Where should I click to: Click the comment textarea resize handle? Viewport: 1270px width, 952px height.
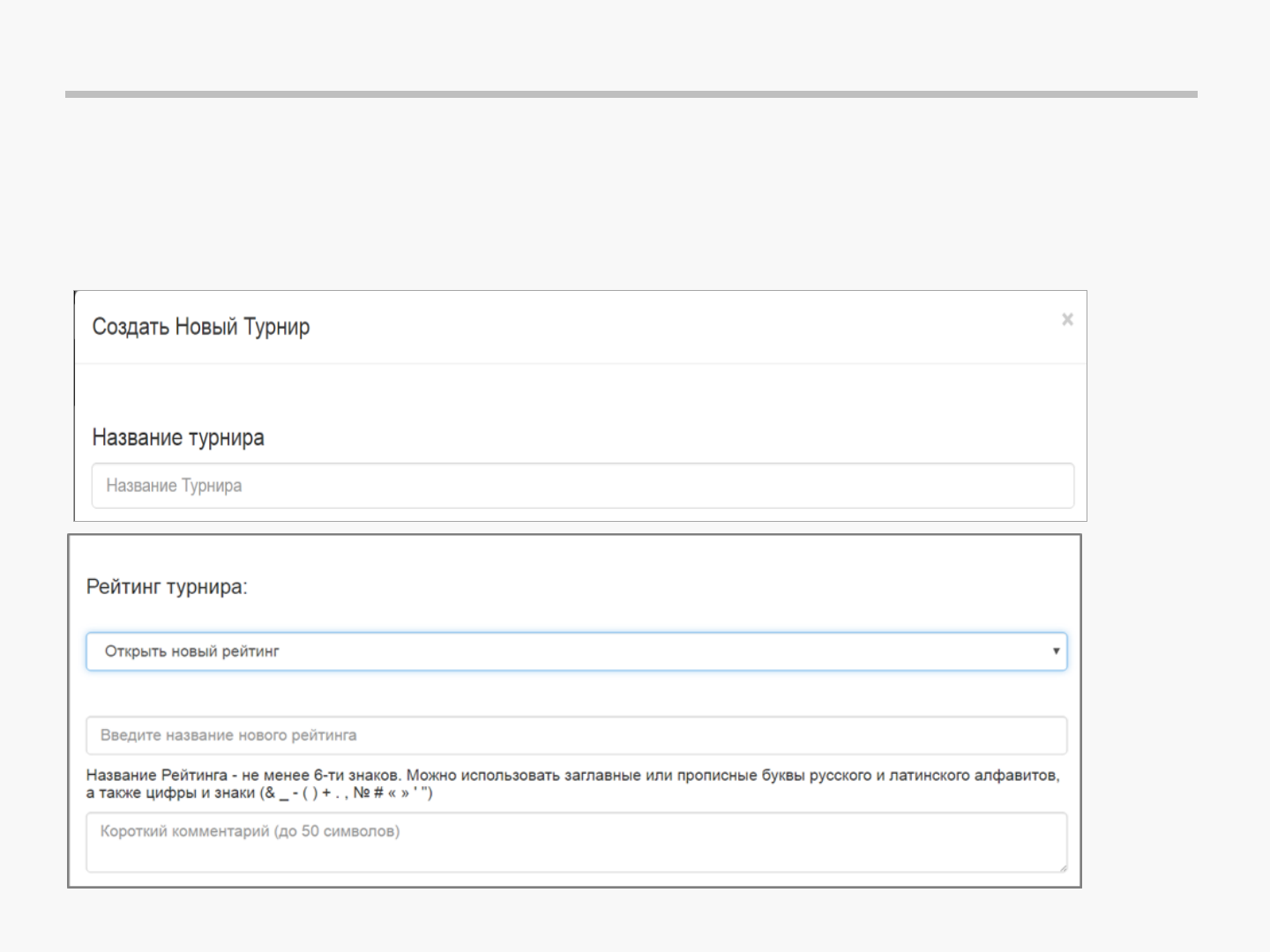(x=1062, y=867)
